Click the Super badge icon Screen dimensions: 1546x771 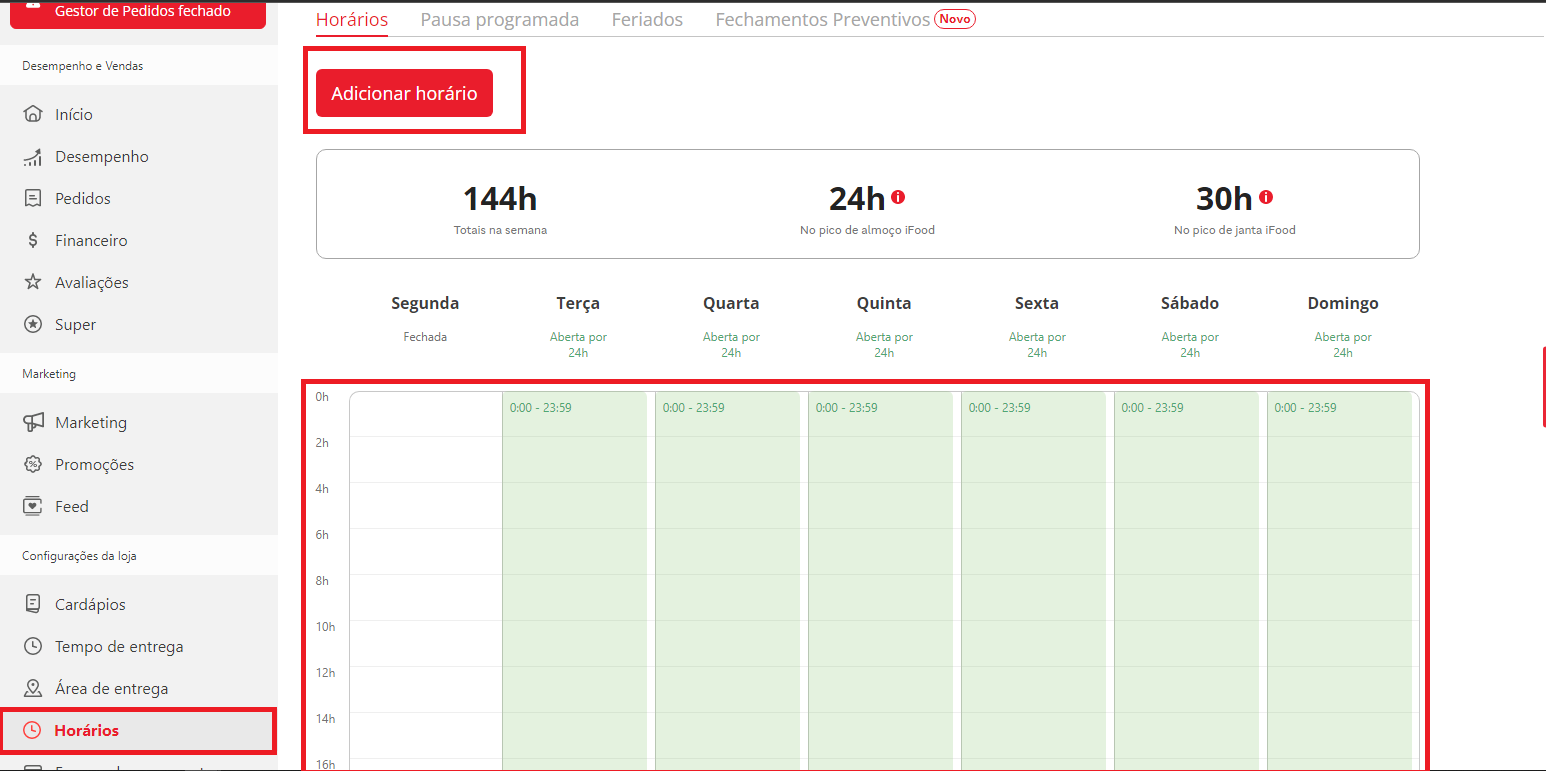33,325
